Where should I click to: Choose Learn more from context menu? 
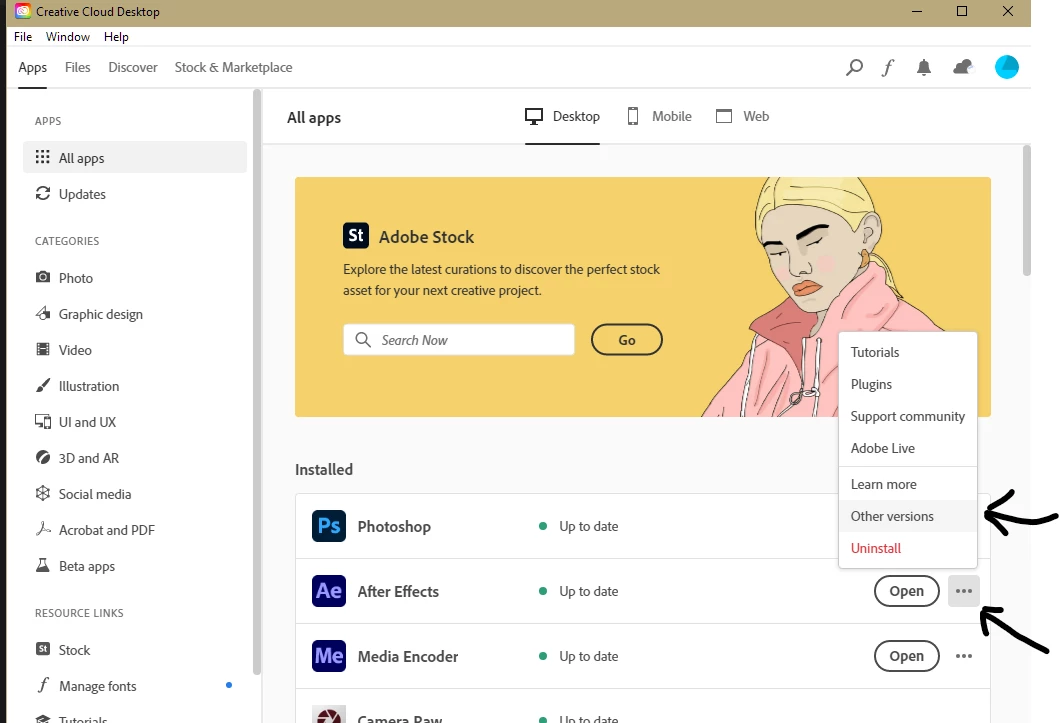coord(908,484)
